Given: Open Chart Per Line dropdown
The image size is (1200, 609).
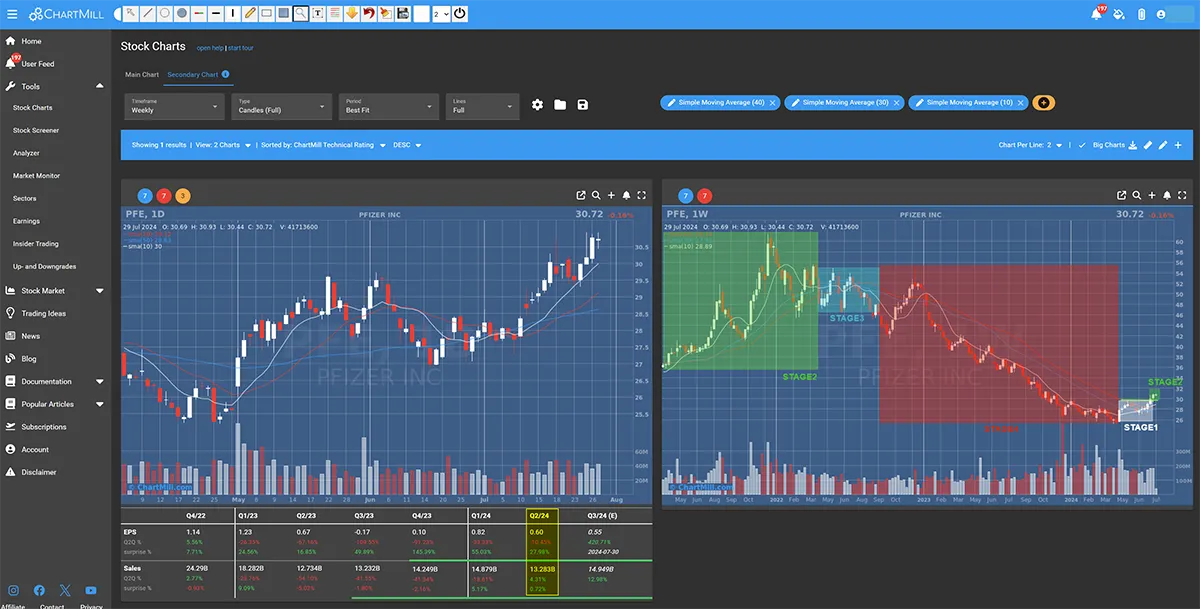Looking at the screenshot, I should (x=1031, y=145).
